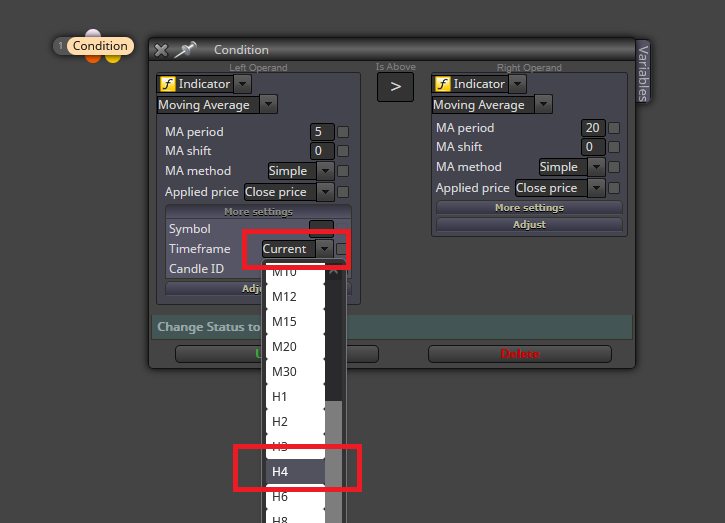Choose H6 timeframe option
The height and width of the screenshot is (523, 725).
point(295,497)
